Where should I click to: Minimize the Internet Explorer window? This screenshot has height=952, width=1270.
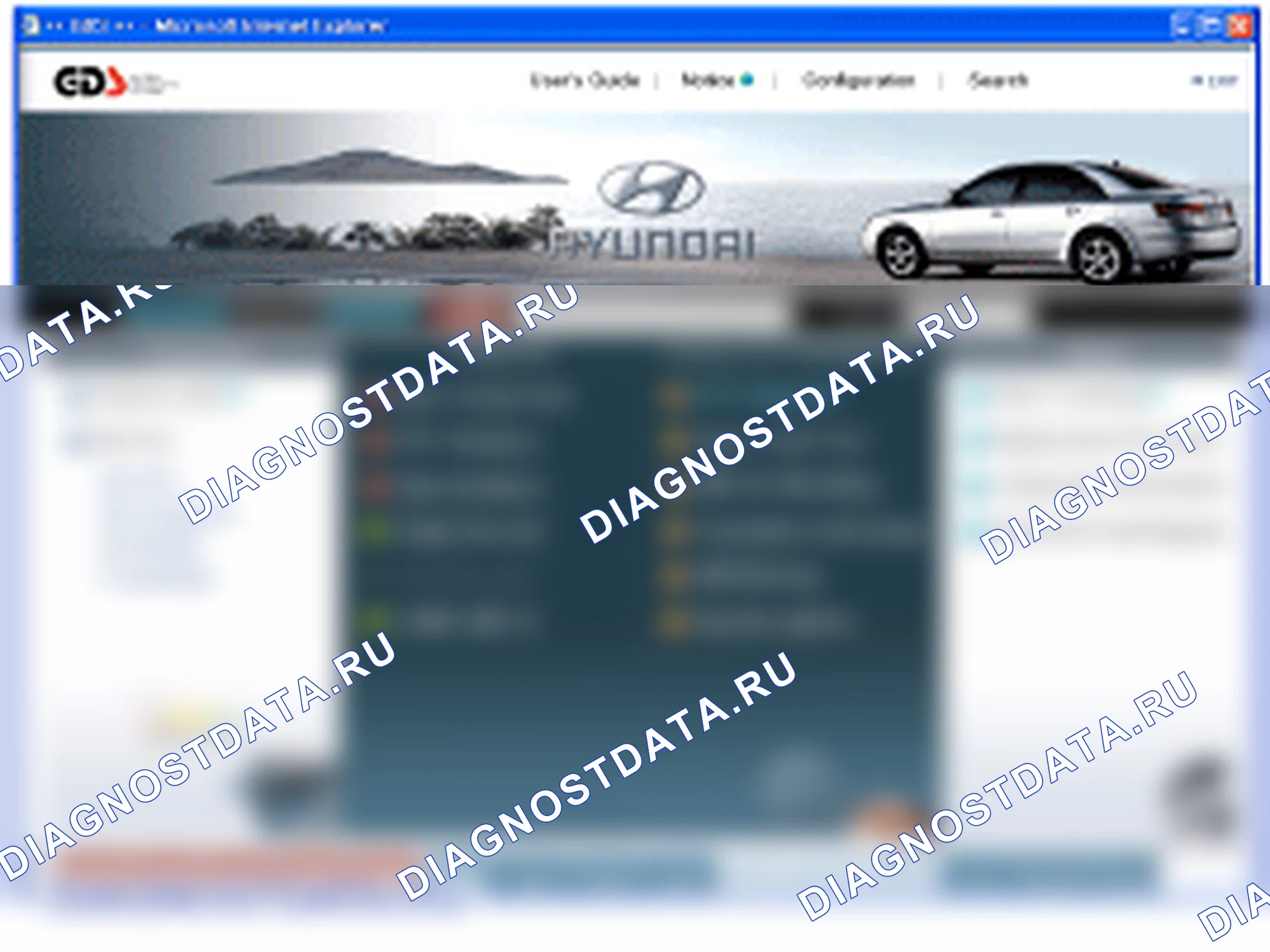1181,26
